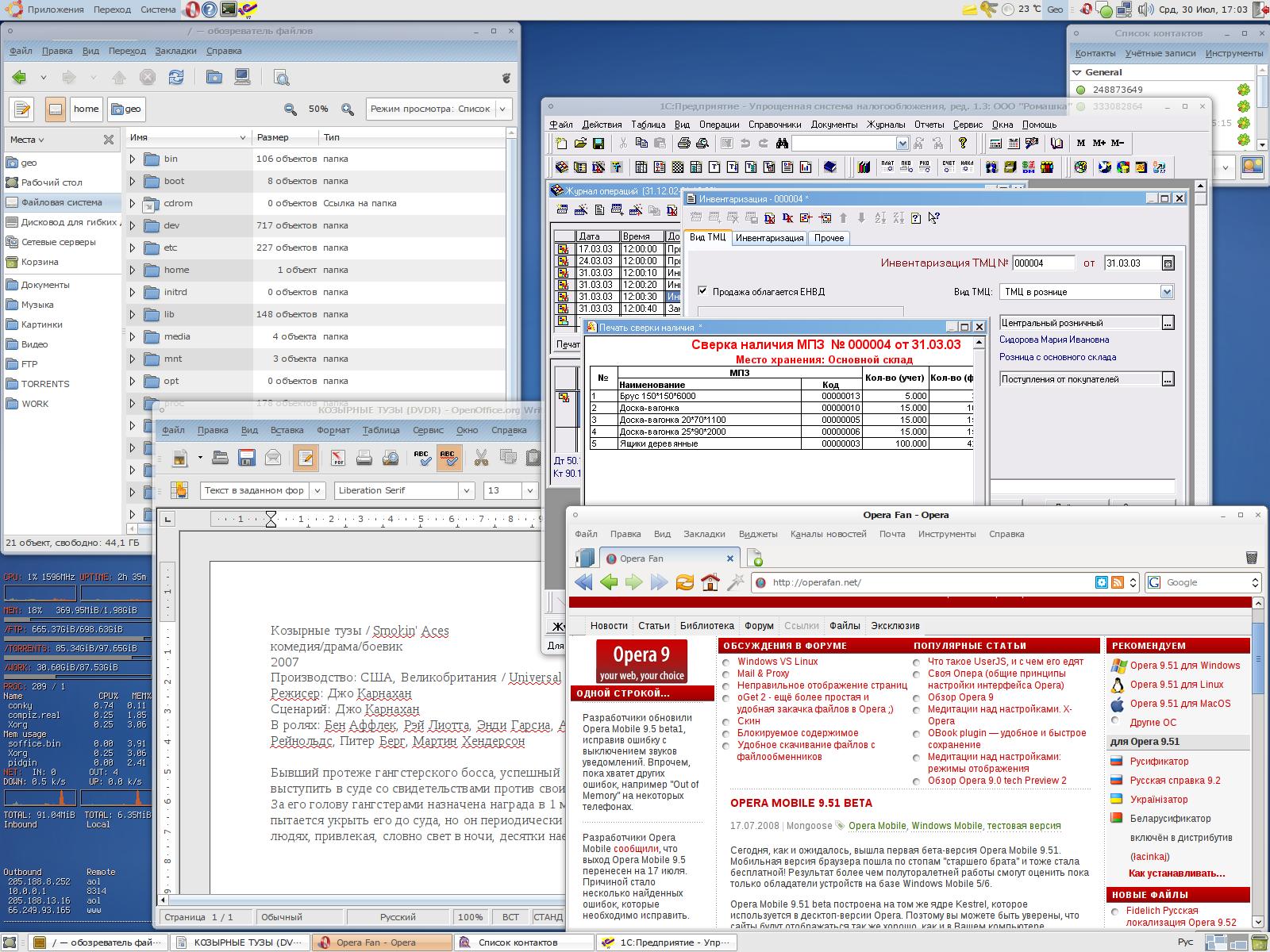1270x952 pixels.
Task: Click the blue book icon in 1C toolbar
Action: point(829,167)
